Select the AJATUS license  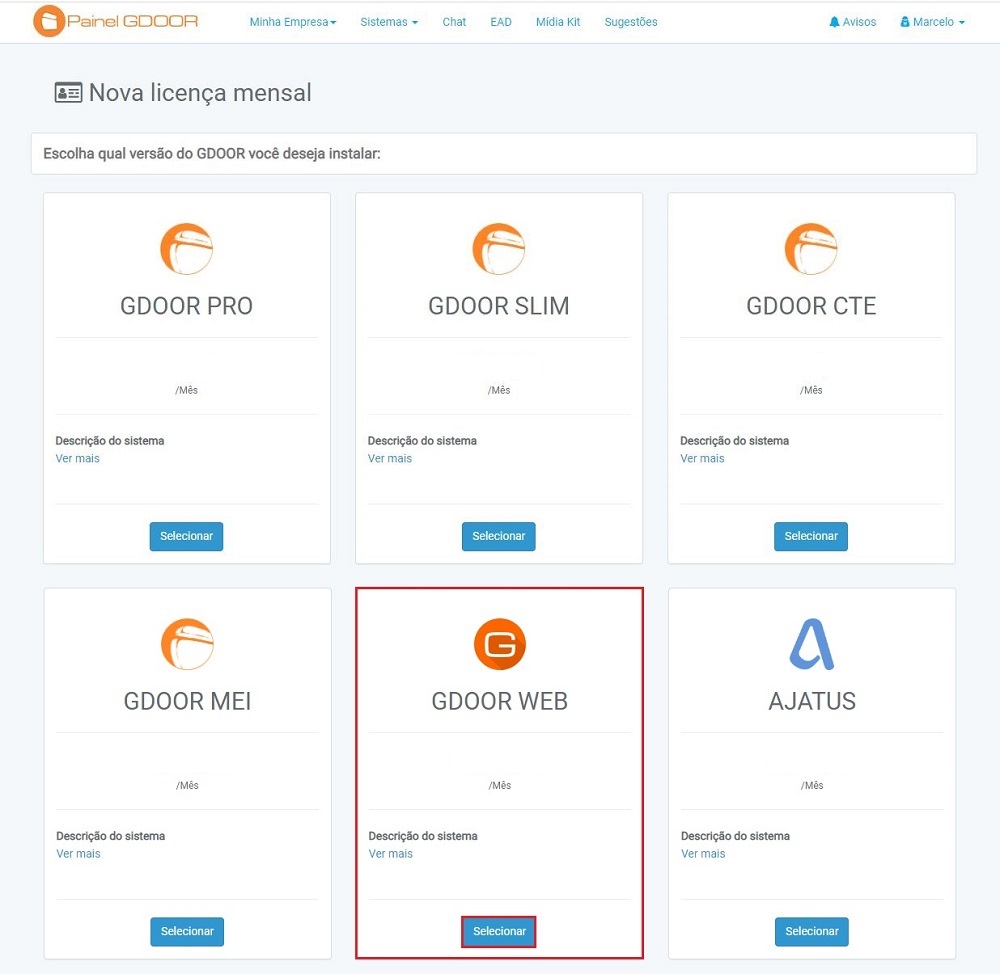coord(812,932)
